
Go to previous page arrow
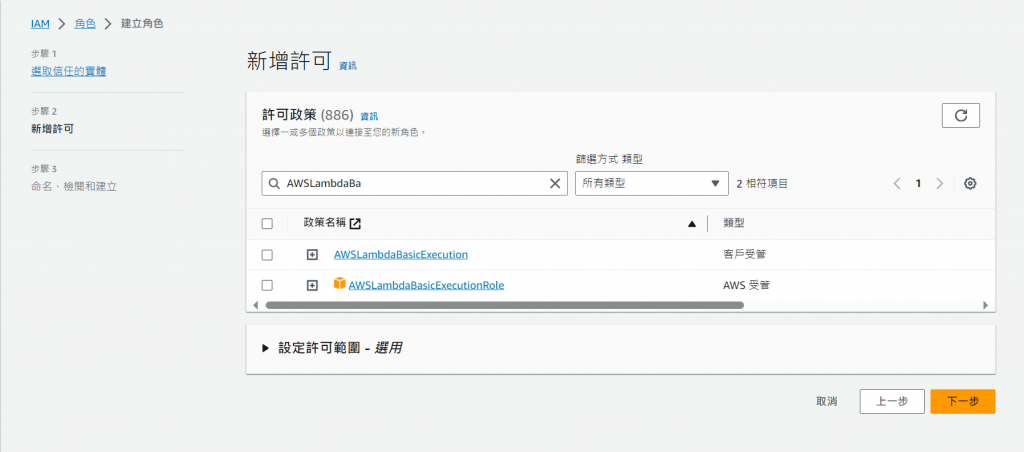coord(897,184)
